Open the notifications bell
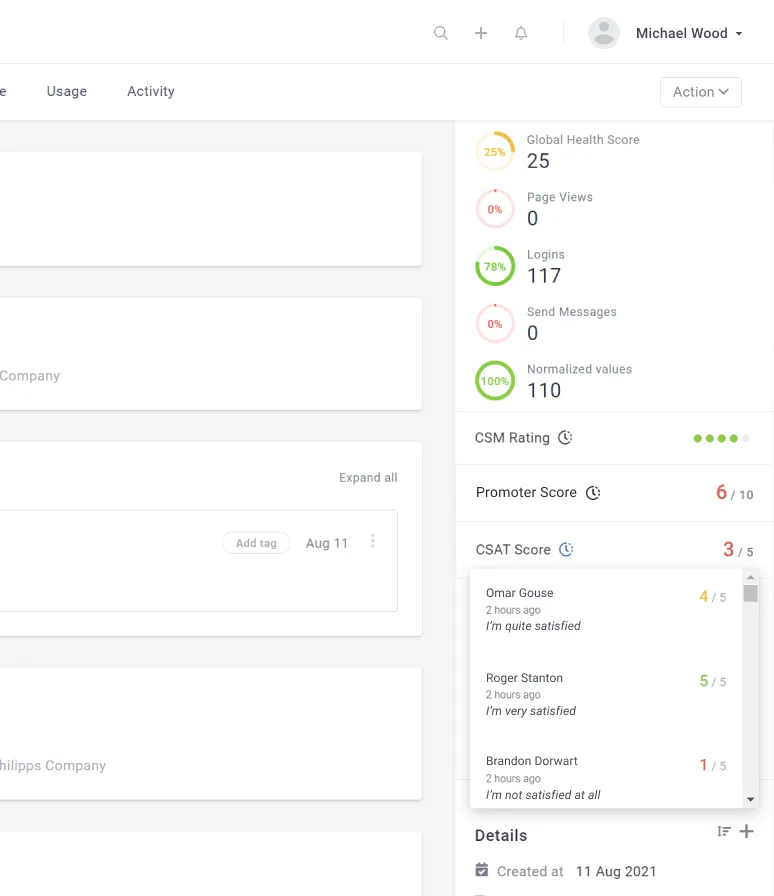The height and width of the screenshot is (896, 774). tap(521, 33)
